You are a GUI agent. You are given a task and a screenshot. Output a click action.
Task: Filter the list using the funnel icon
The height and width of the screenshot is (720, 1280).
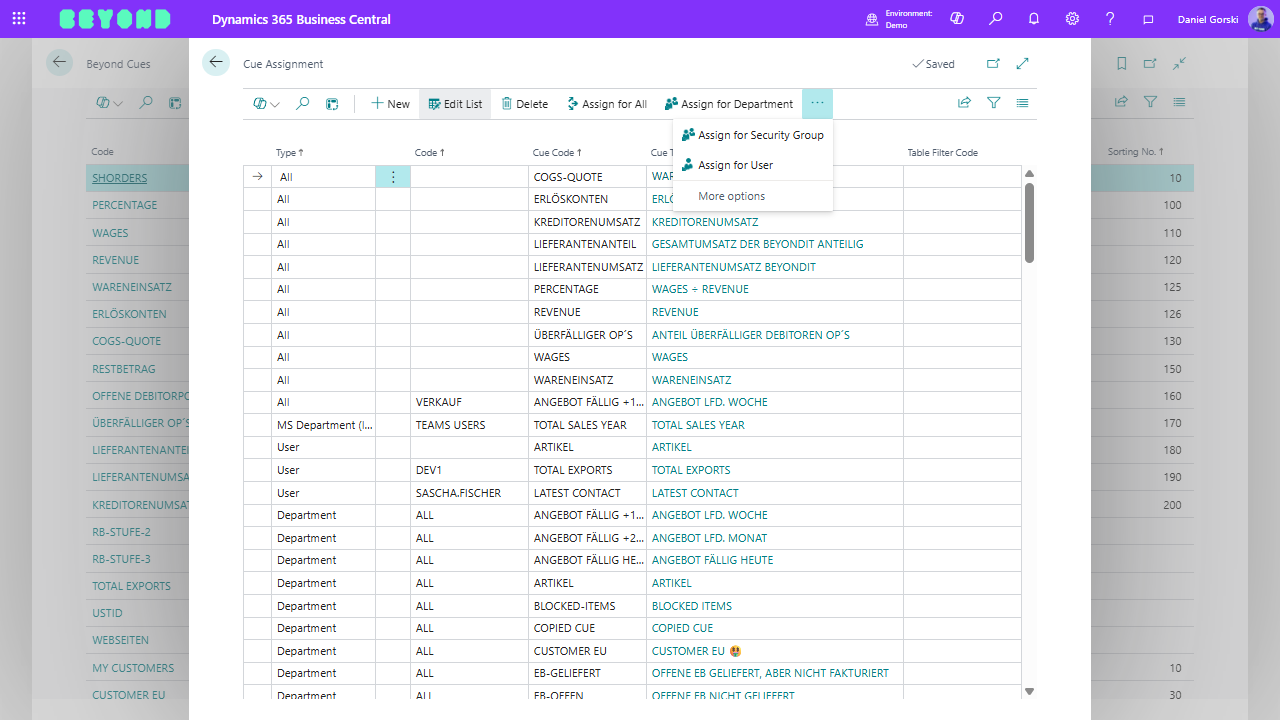click(x=993, y=103)
